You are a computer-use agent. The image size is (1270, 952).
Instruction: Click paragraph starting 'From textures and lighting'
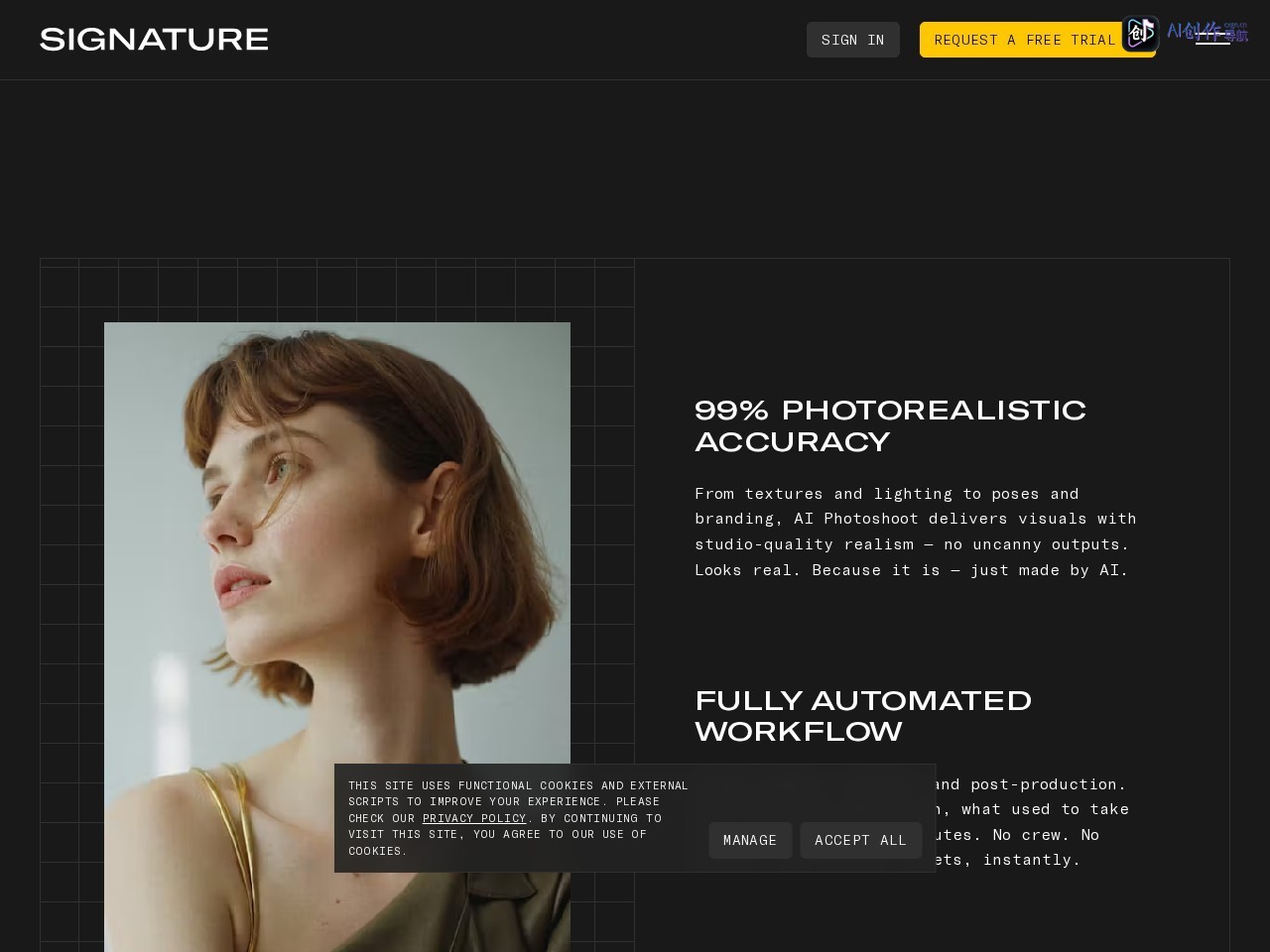tap(915, 532)
